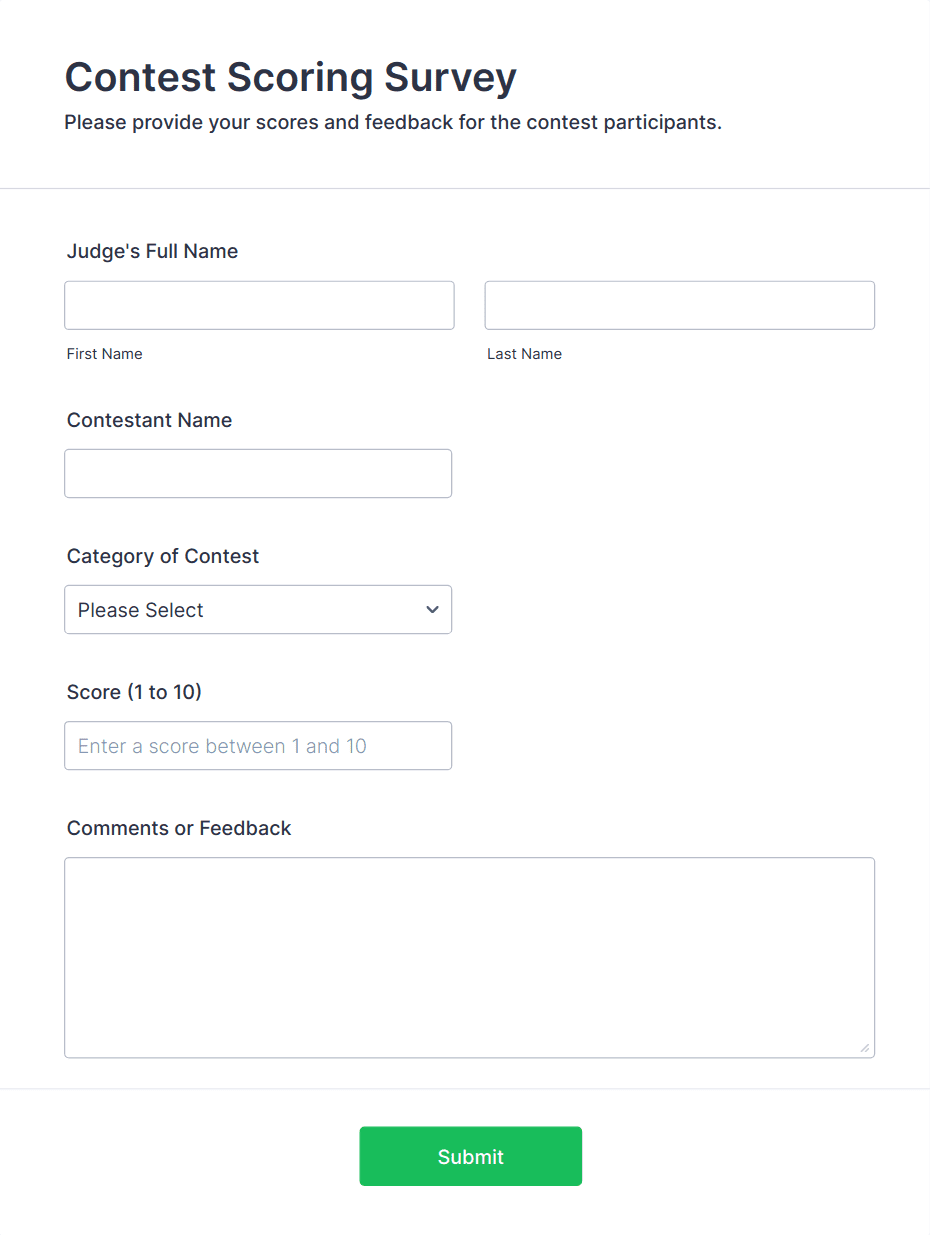The image size is (930, 1235).
Task: Select the Contest Scoring Survey heading
Action: (290, 77)
